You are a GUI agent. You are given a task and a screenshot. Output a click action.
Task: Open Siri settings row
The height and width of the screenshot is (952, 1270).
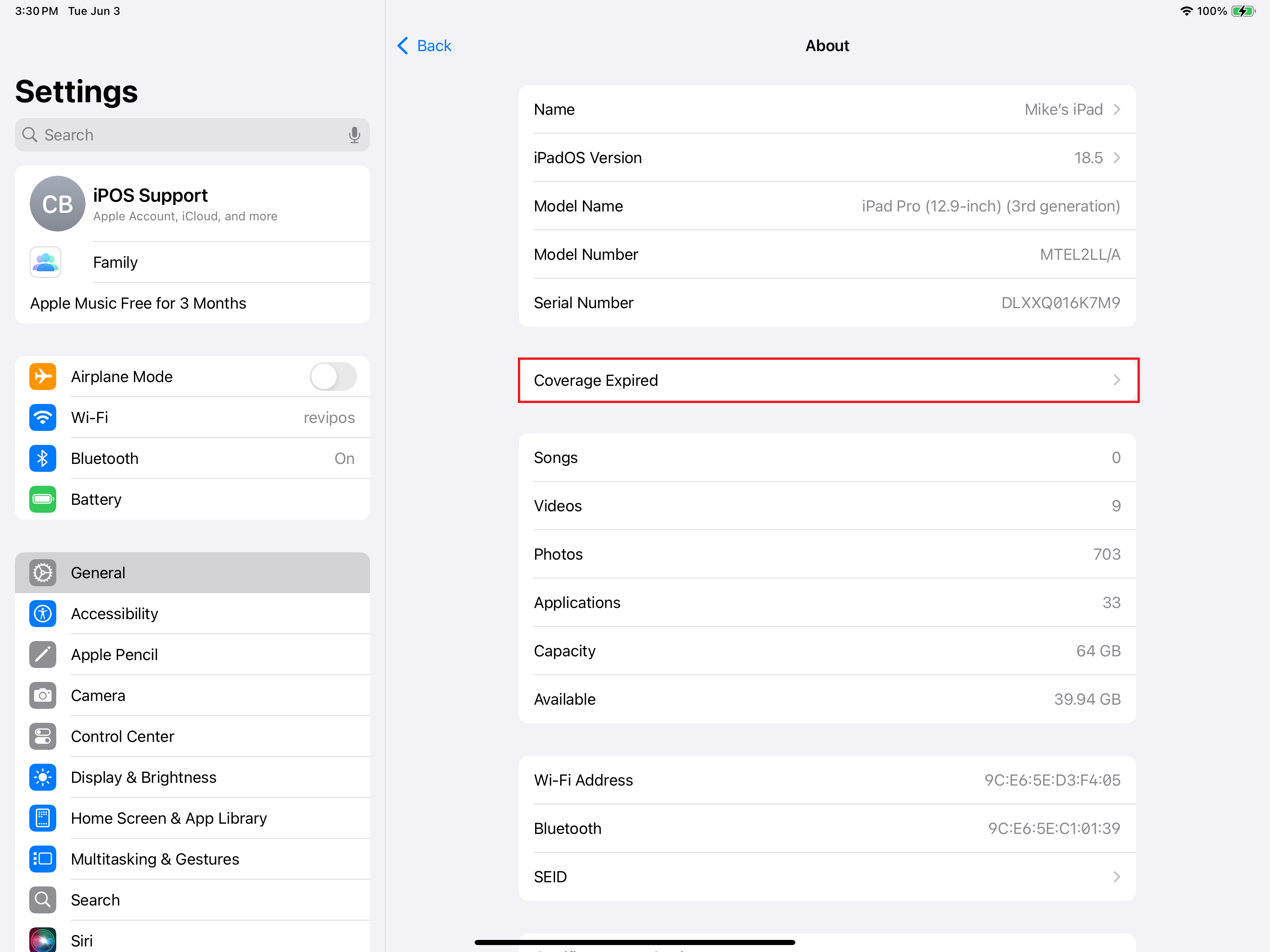(x=192, y=937)
